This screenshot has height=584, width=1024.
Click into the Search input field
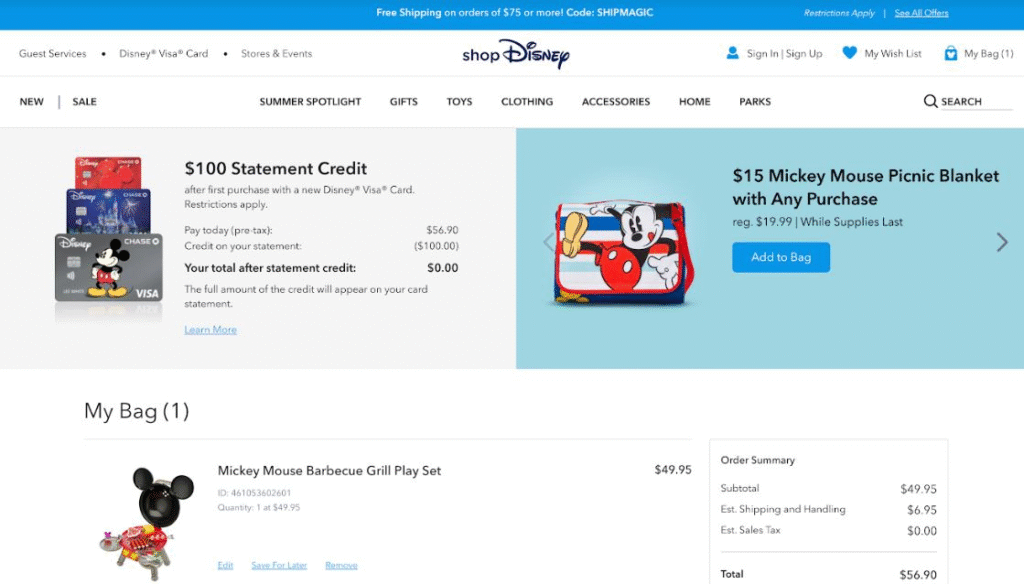(975, 102)
